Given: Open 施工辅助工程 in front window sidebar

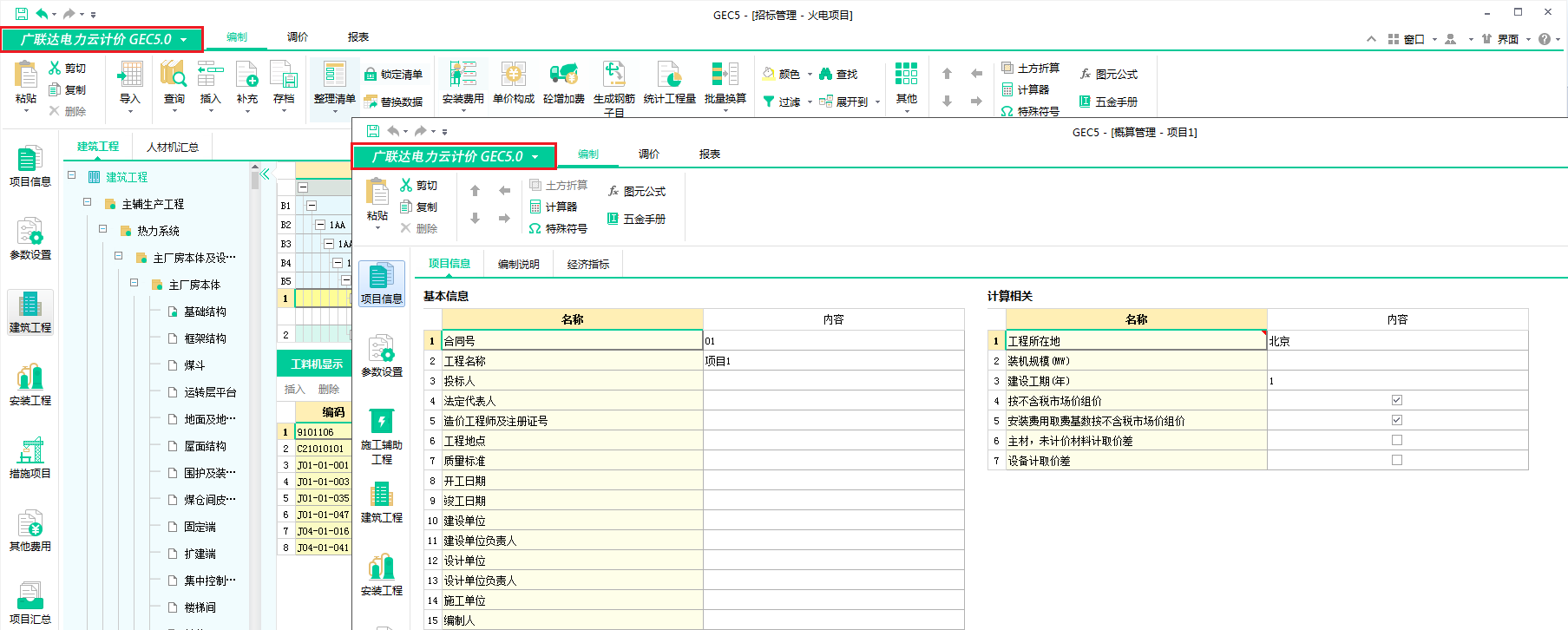Looking at the screenshot, I should coord(382,436).
